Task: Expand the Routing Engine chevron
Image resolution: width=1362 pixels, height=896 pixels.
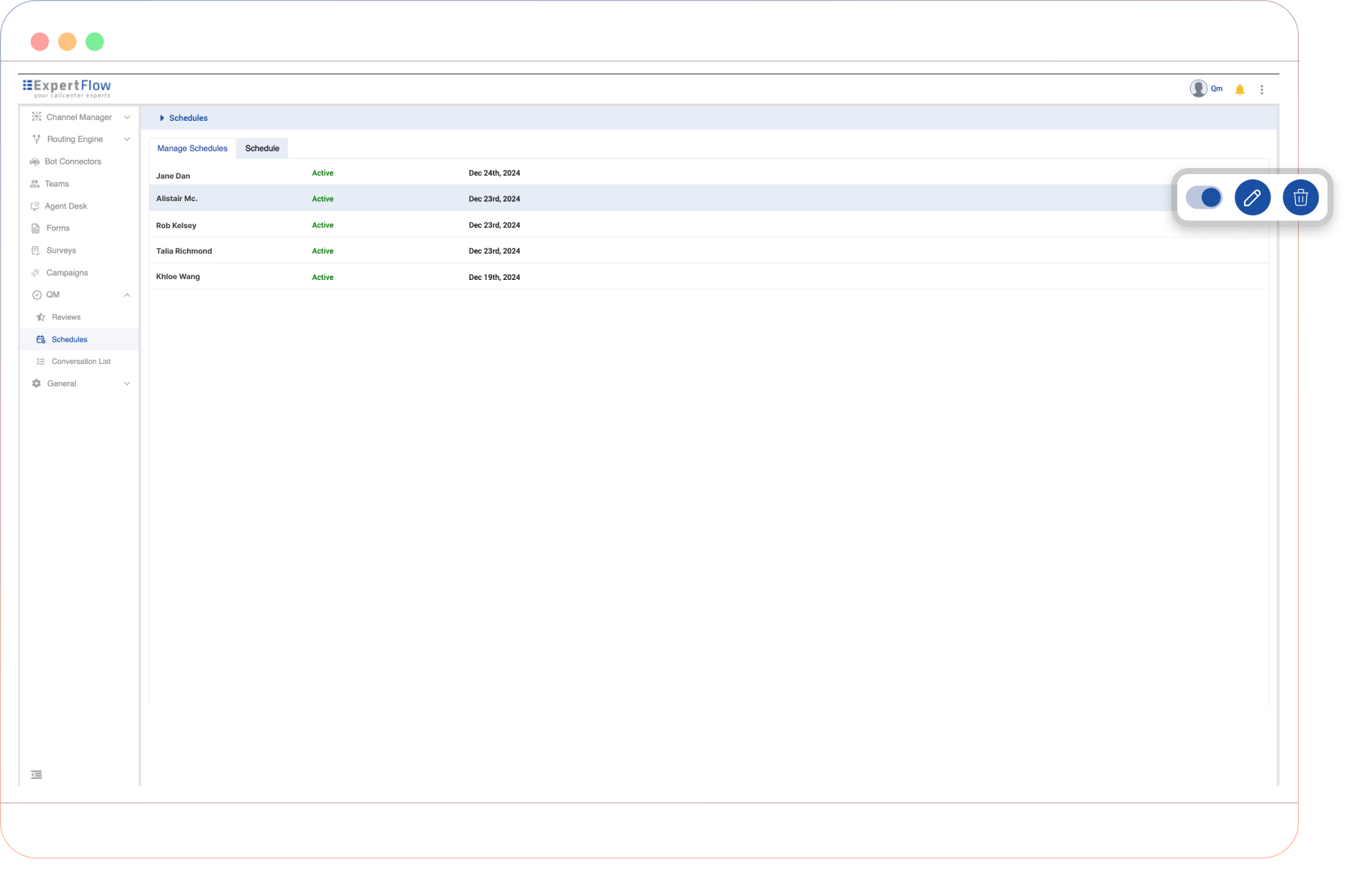Action: click(x=127, y=140)
